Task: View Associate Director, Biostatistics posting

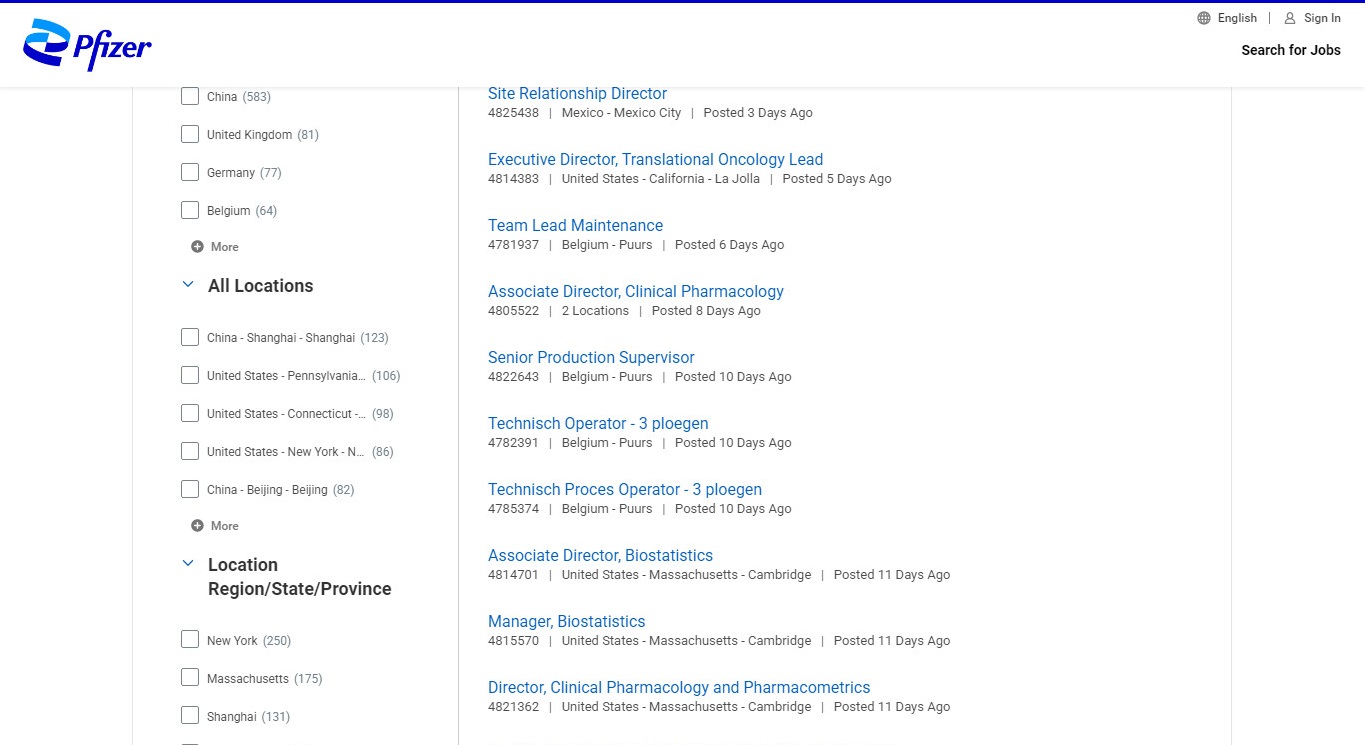Action: click(600, 556)
